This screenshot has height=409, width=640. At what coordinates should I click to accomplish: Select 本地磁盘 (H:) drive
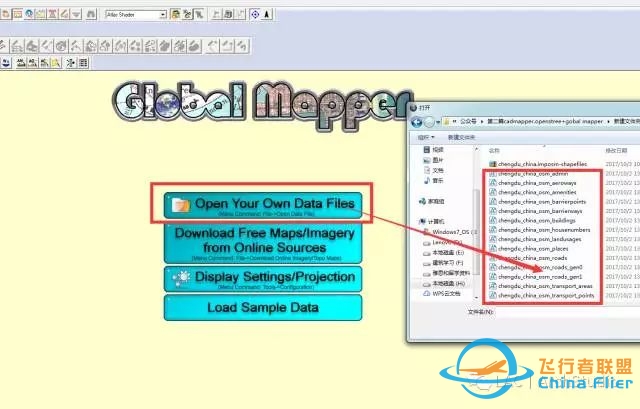444,283
